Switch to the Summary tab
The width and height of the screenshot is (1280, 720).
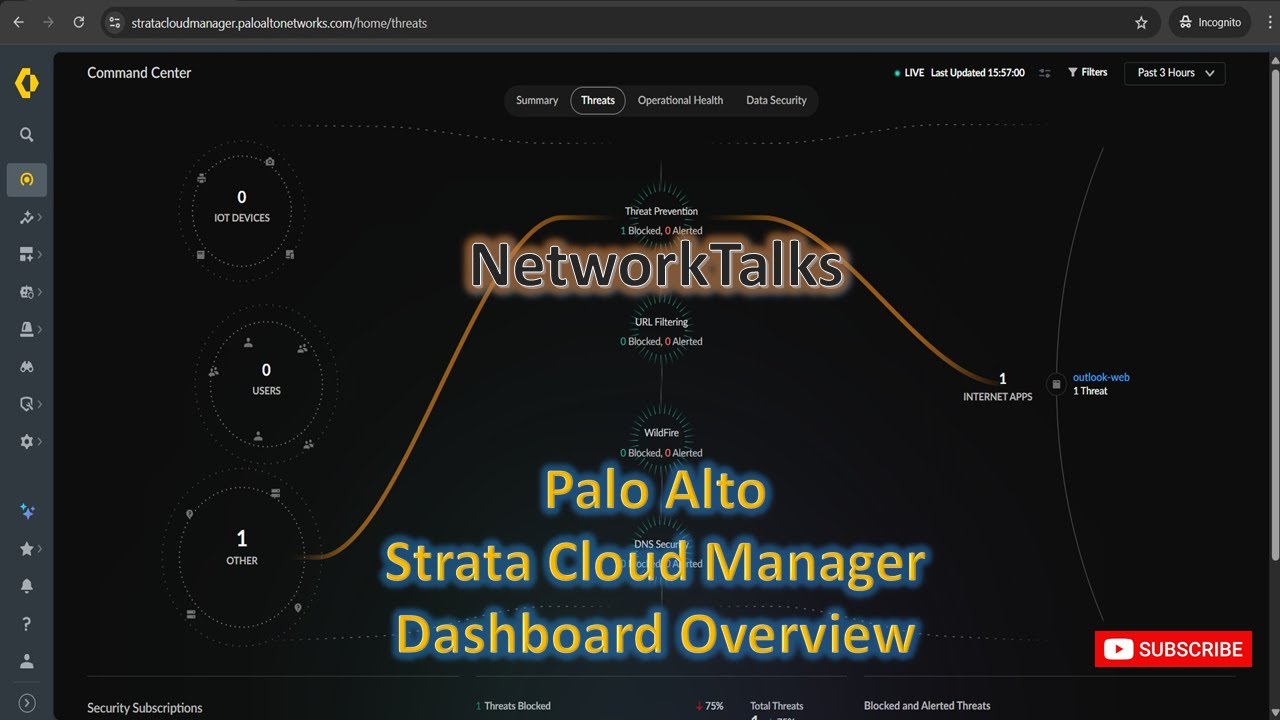click(x=537, y=100)
